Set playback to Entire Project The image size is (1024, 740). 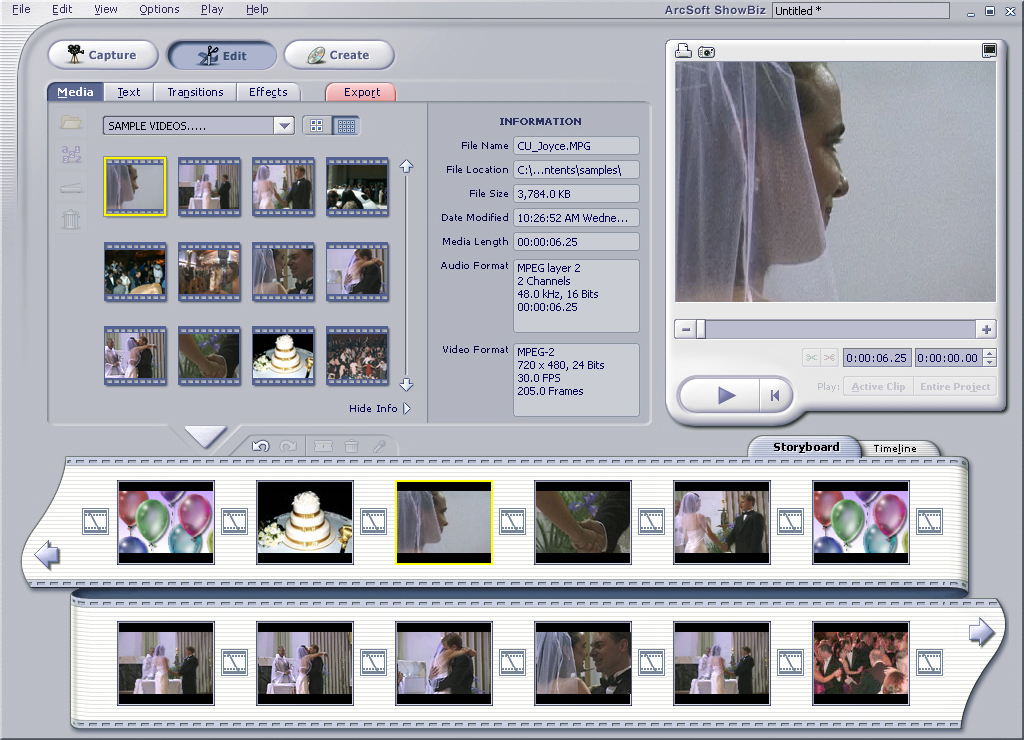pyautogui.click(x=955, y=387)
